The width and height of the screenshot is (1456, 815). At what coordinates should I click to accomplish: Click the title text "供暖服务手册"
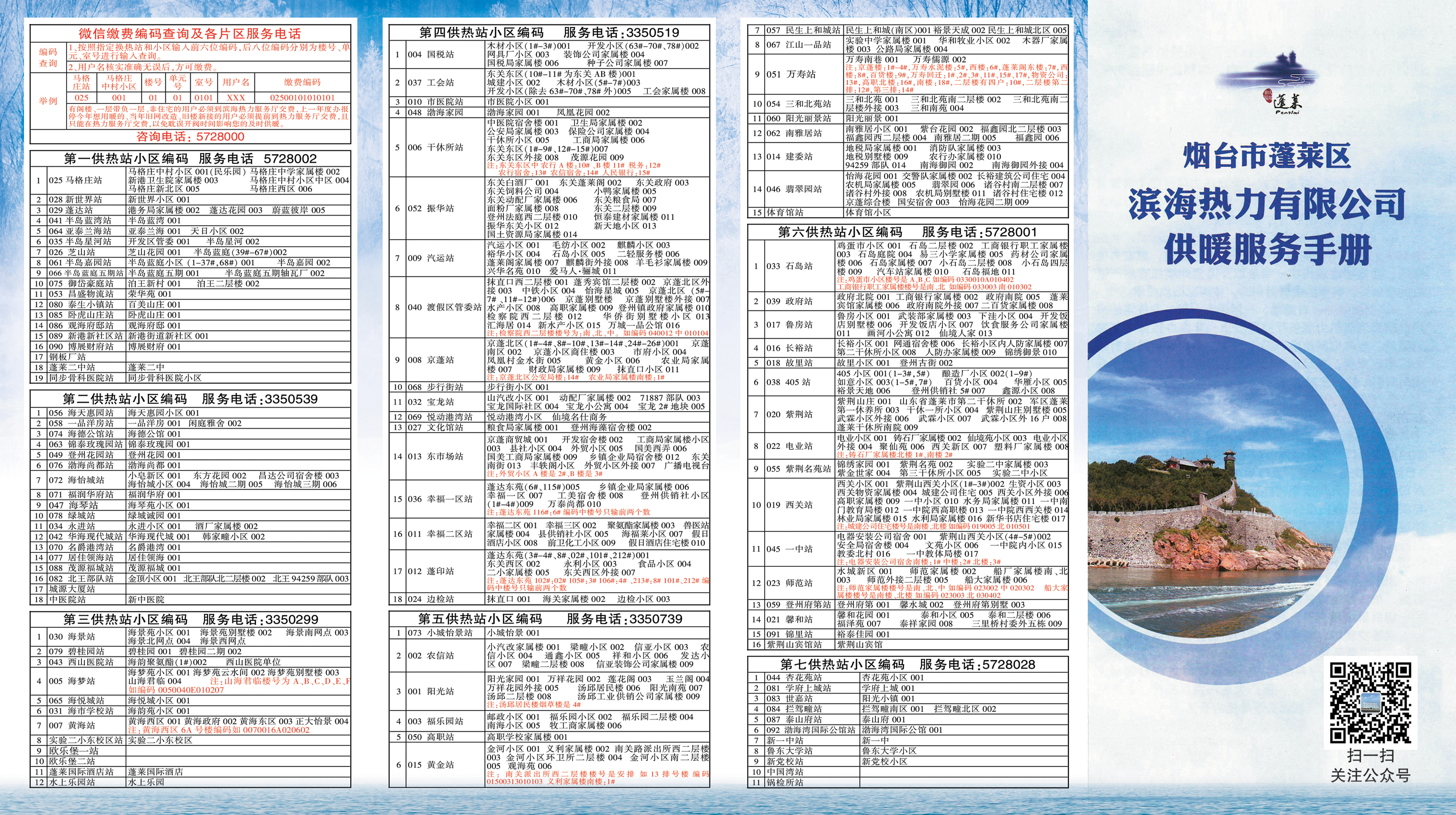[x=1268, y=249]
